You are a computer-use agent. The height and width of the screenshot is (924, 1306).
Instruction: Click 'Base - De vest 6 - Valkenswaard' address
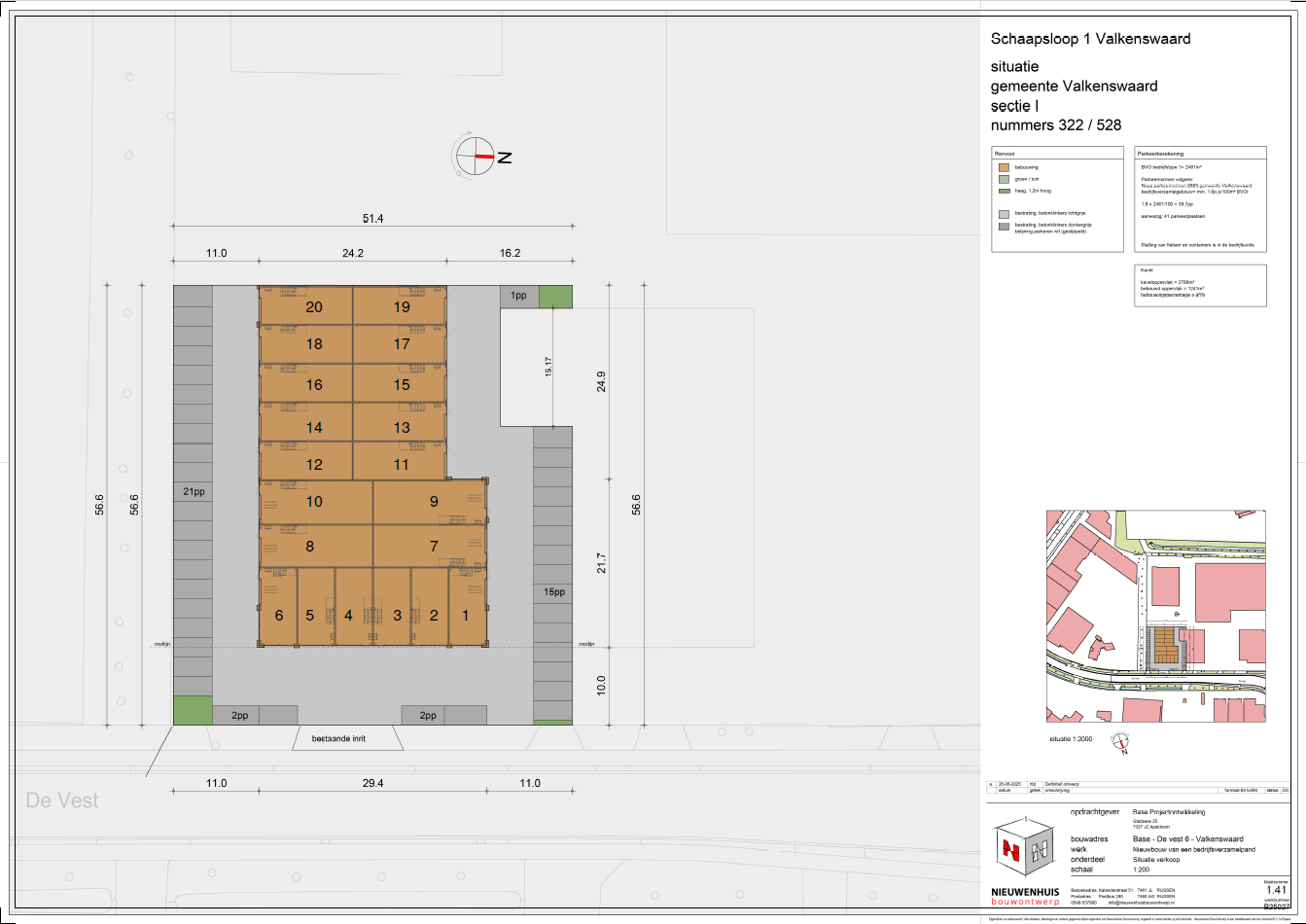pos(1187,839)
